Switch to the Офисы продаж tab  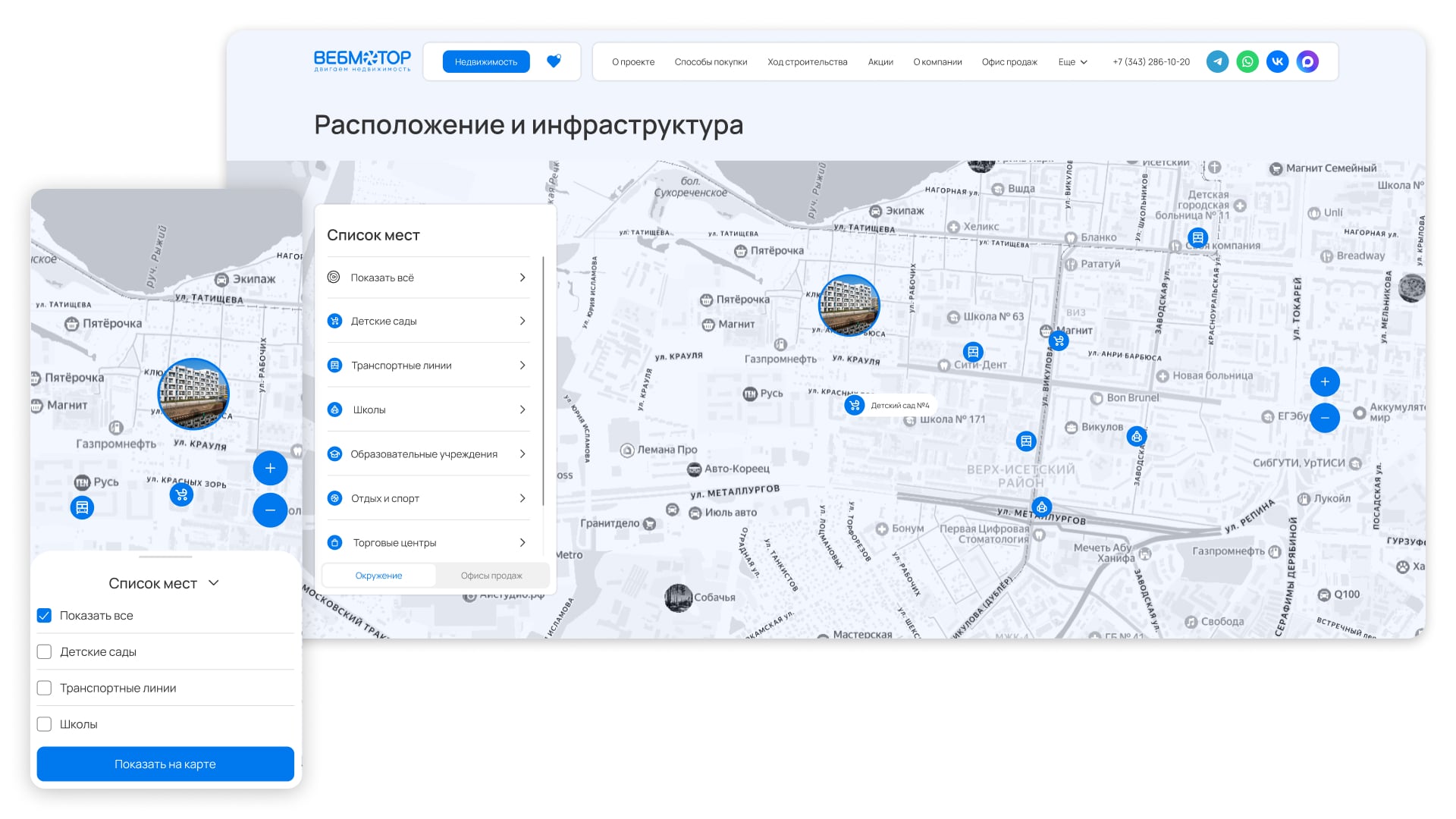(x=491, y=576)
